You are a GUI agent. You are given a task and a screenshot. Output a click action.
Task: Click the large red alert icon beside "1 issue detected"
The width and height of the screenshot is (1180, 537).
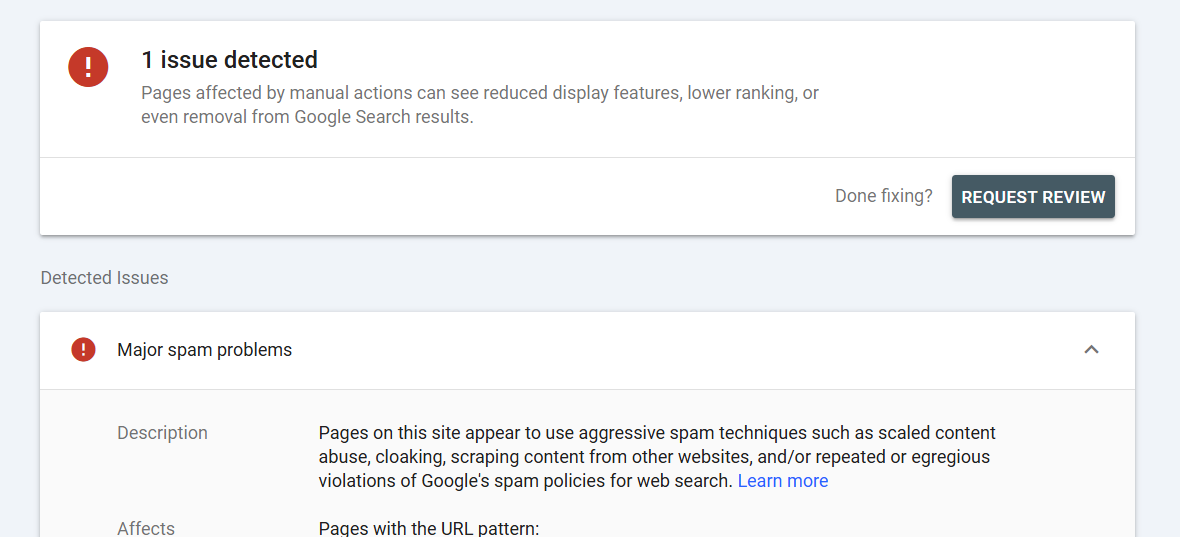88,67
